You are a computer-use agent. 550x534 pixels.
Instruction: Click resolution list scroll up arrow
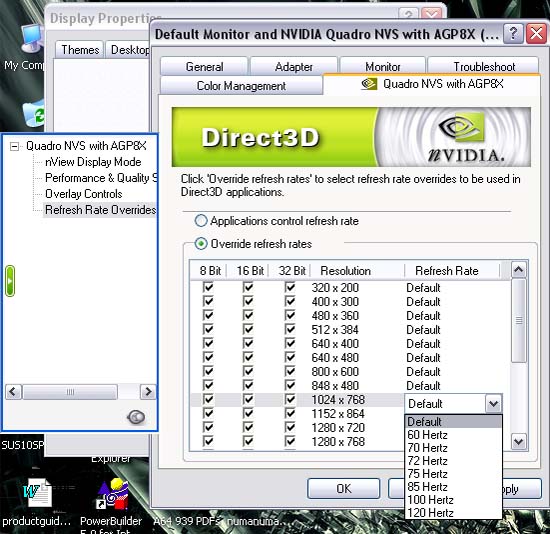[x=518, y=269]
